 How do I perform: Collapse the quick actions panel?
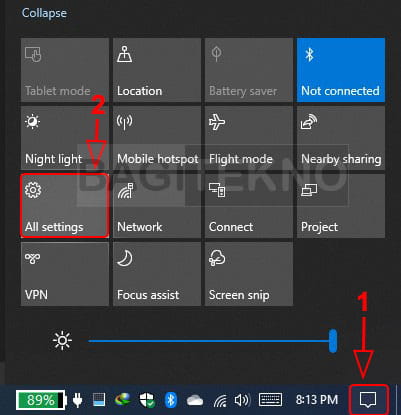pos(44,13)
